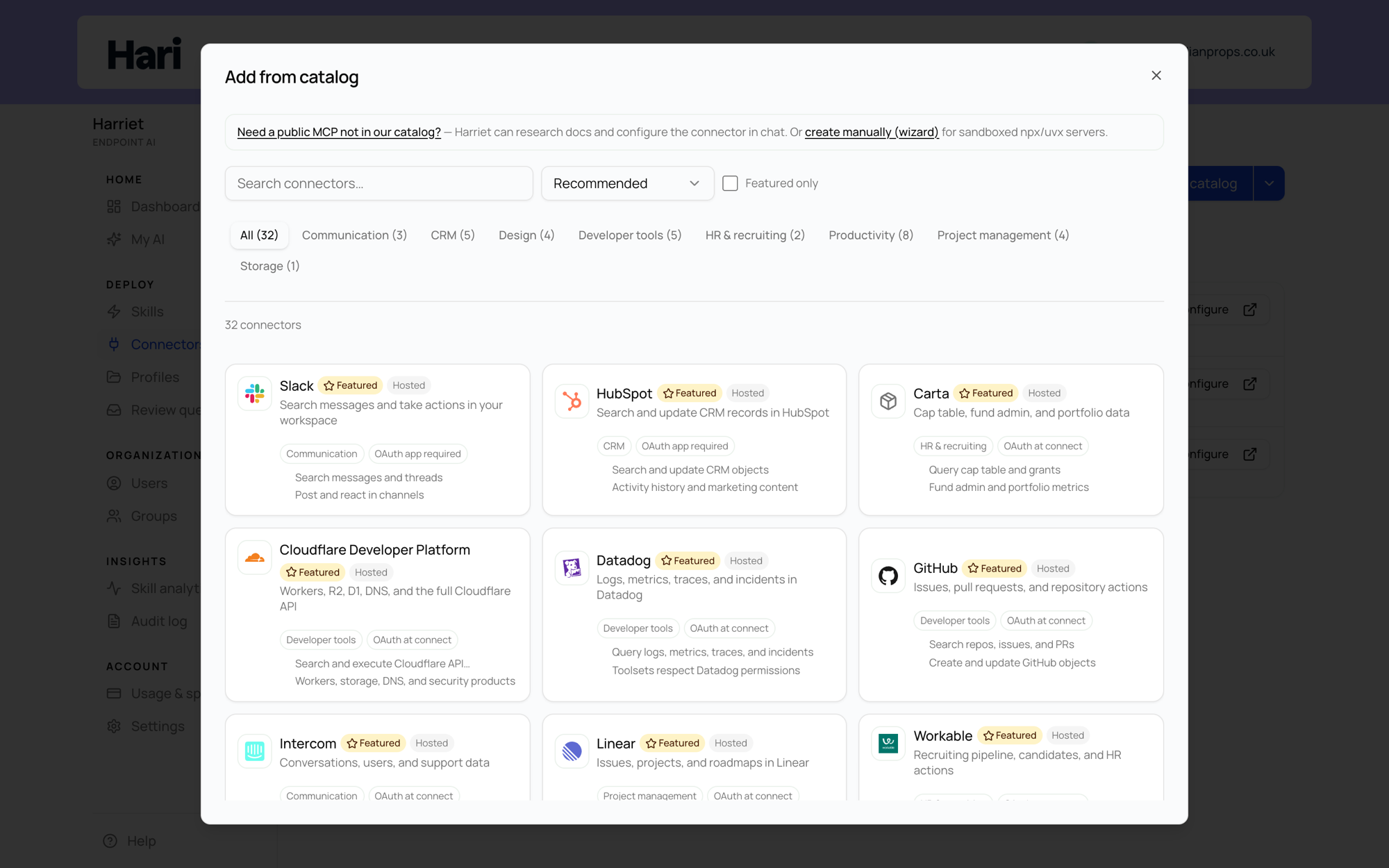The height and width of the screenshot is (868, 1389).
Task: Switch to Project management (4) tab
Action: coord(1003,235)
